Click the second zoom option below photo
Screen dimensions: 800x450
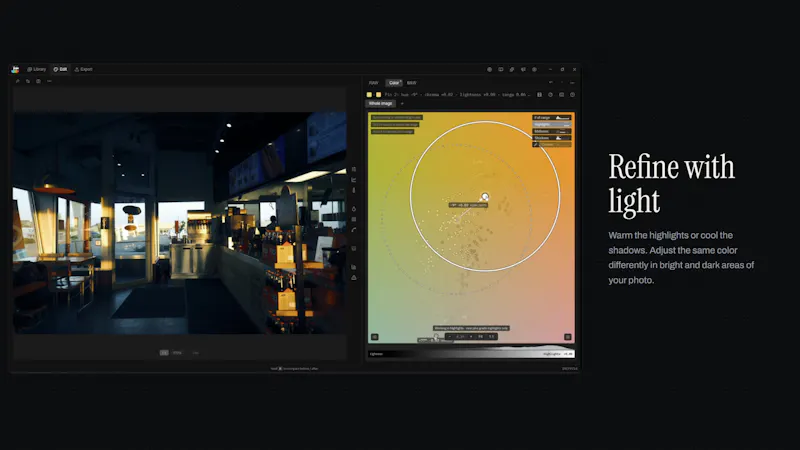click(x=177, y=353)
